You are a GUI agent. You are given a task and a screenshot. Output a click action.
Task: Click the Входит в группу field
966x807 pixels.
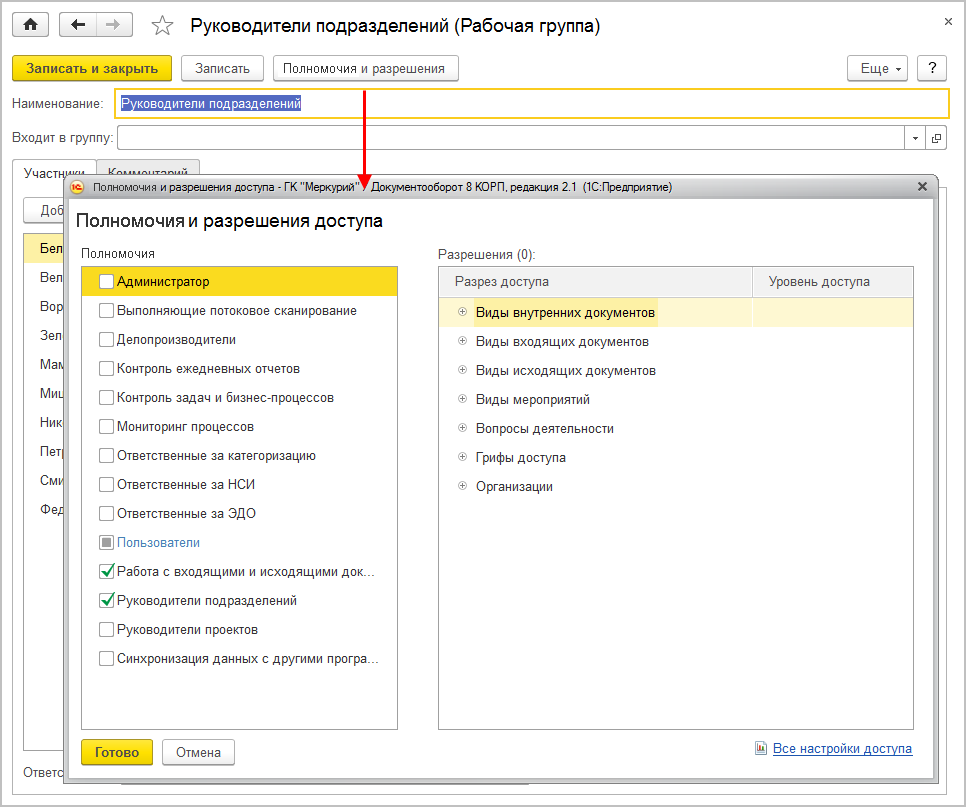[511, 138]
